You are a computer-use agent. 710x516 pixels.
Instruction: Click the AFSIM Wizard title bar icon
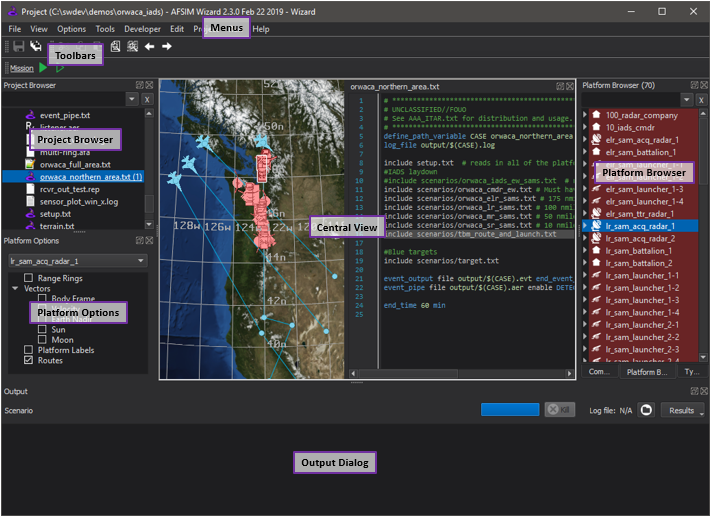click(13, 11)
